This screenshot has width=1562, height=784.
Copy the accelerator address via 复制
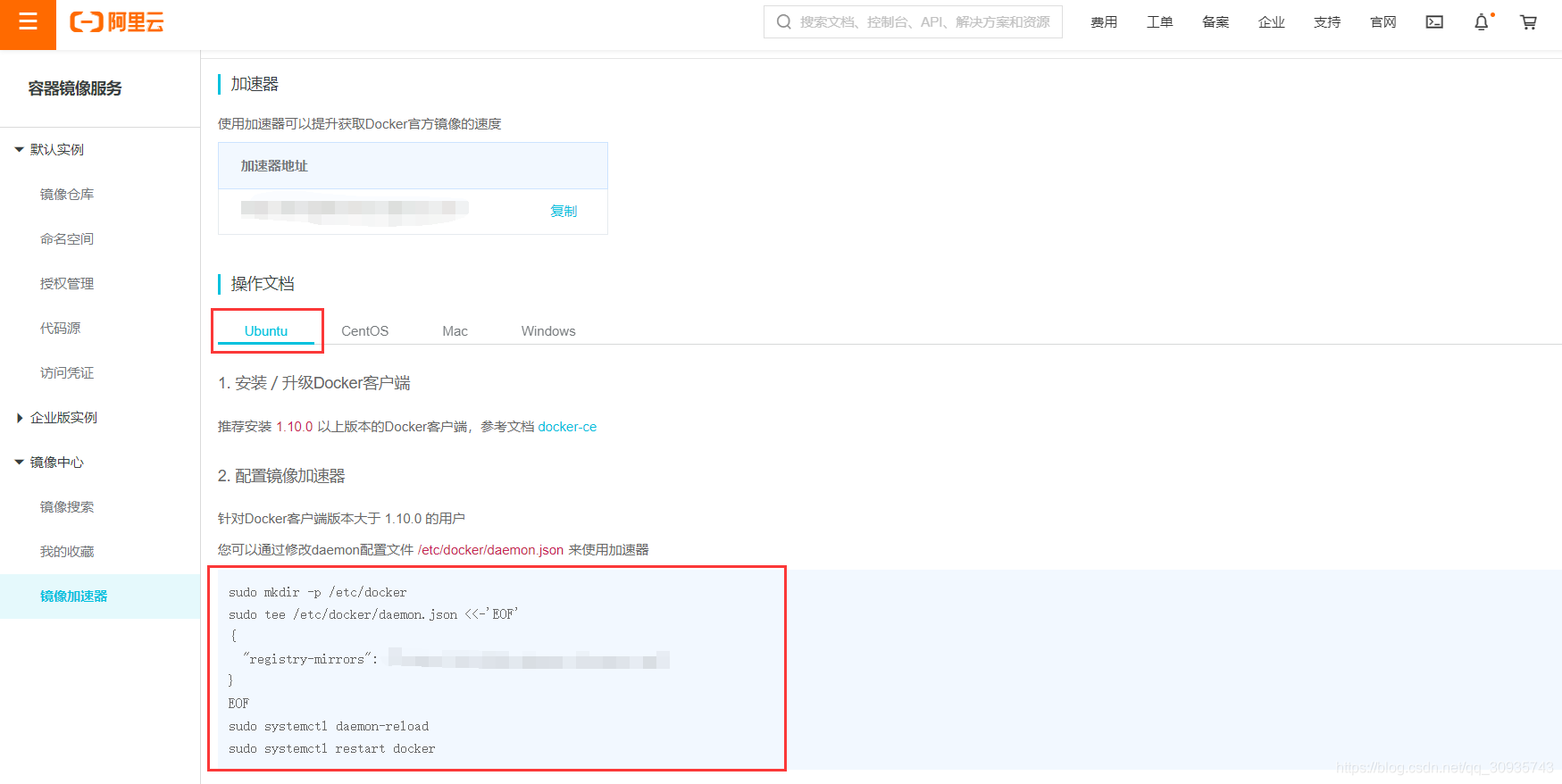tap(564, 211)
